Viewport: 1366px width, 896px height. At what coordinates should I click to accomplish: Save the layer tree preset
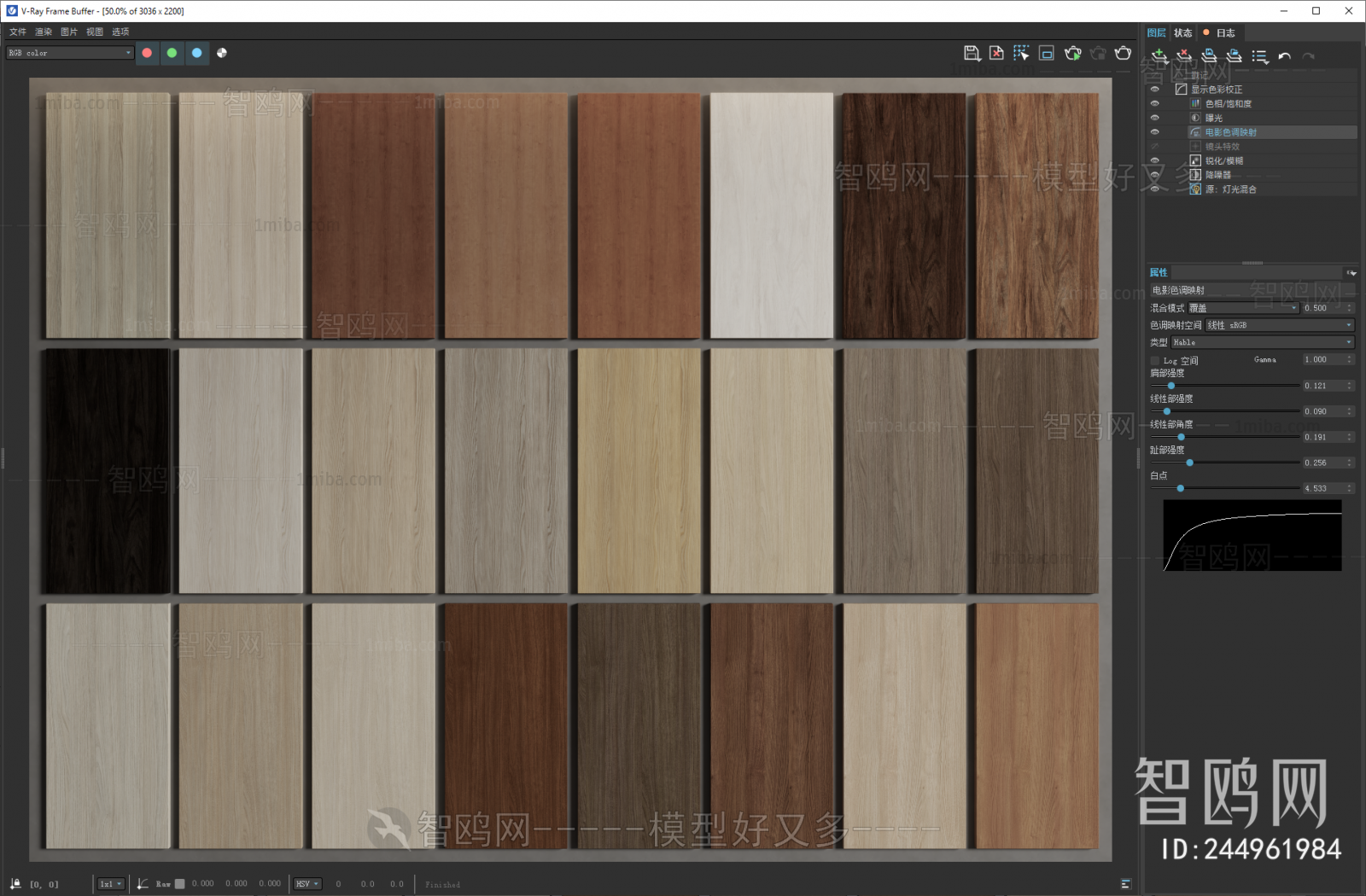pos(1209,56)
